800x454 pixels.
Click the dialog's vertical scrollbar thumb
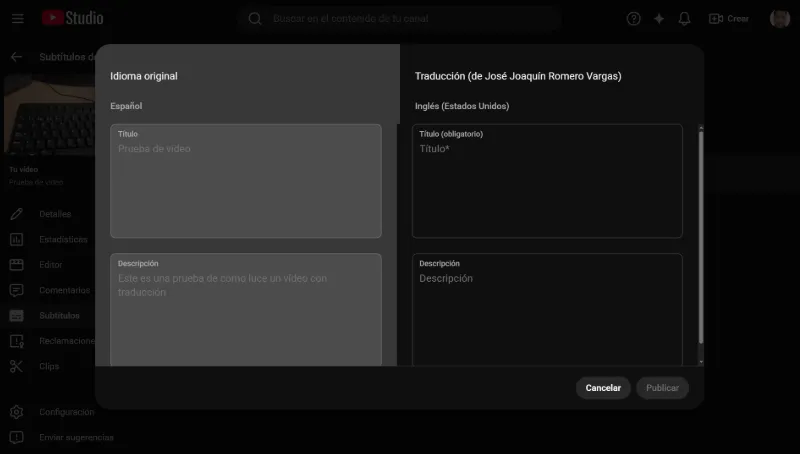(x=701, y=237)
